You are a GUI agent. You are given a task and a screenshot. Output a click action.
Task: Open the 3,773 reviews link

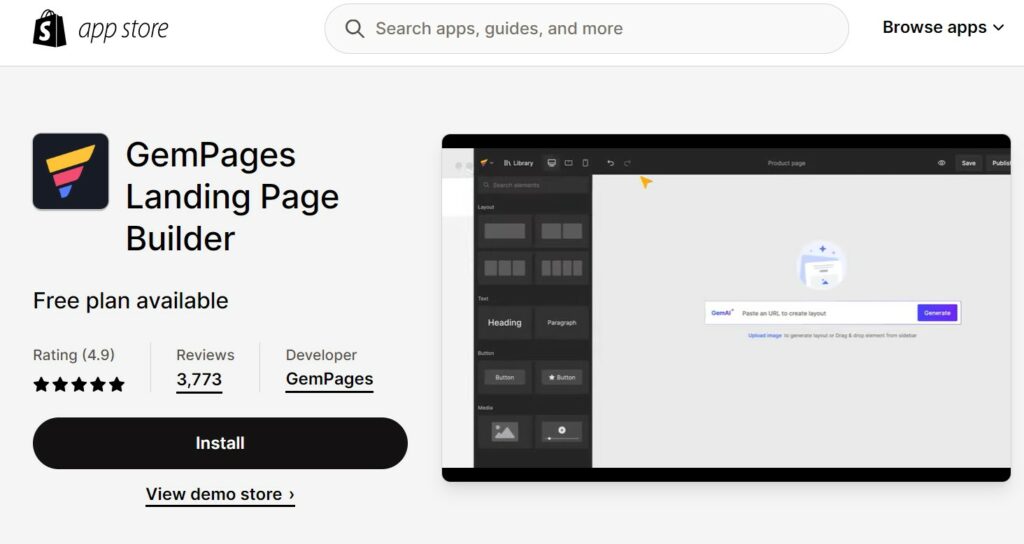199,380
